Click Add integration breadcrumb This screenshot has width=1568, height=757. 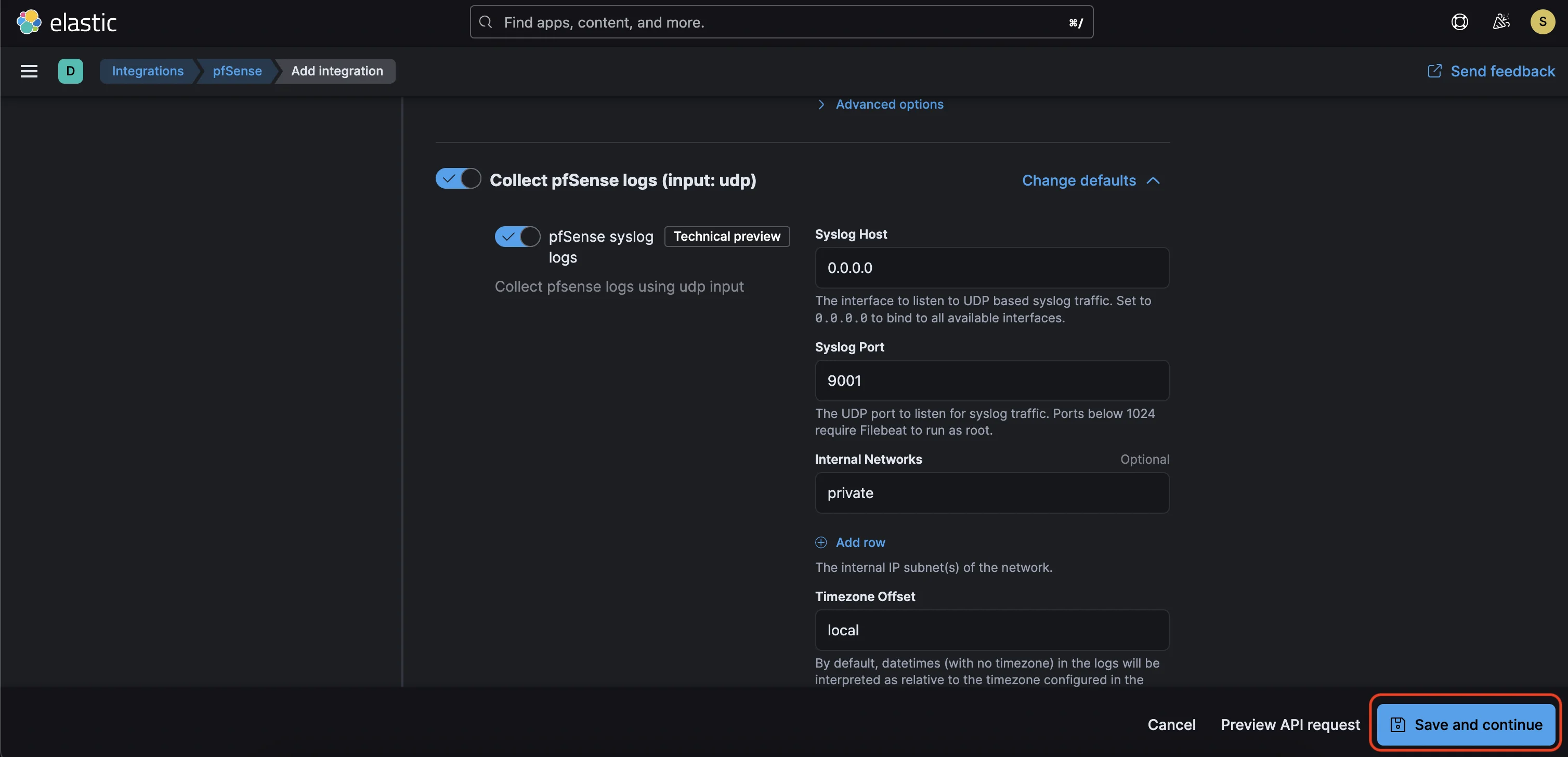337,71
